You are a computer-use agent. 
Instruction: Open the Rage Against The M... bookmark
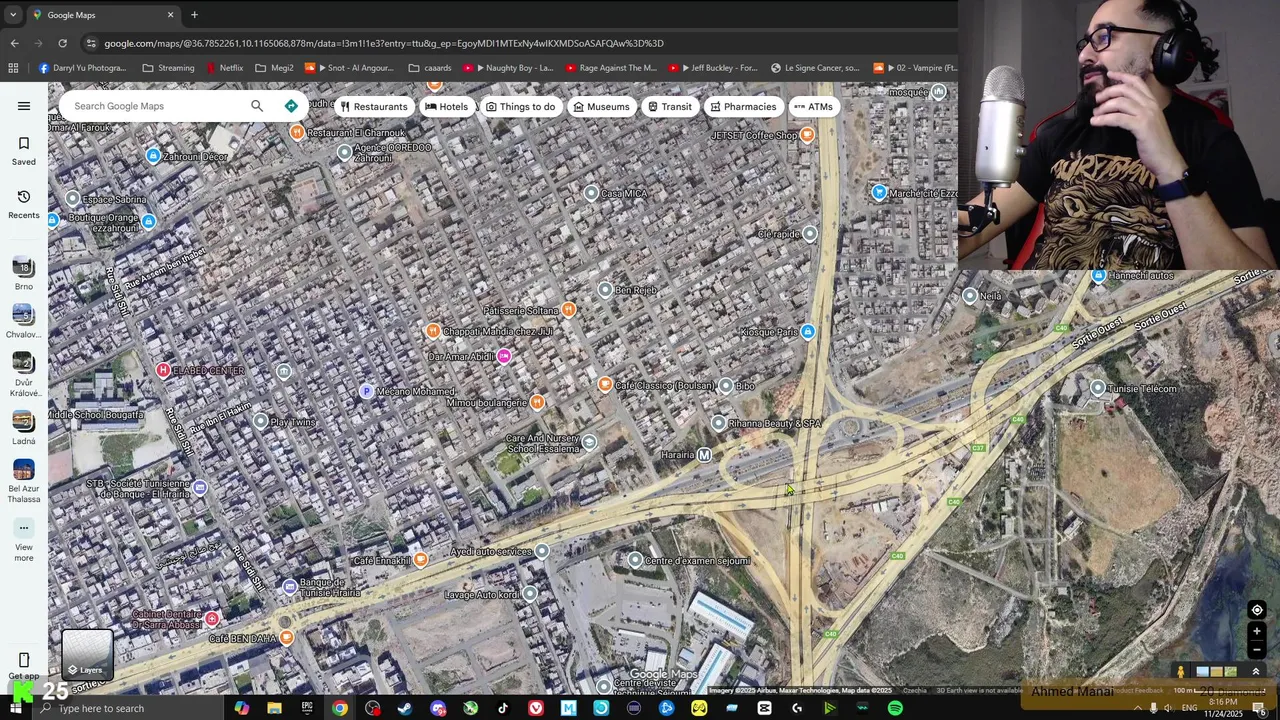click(611, 68)
